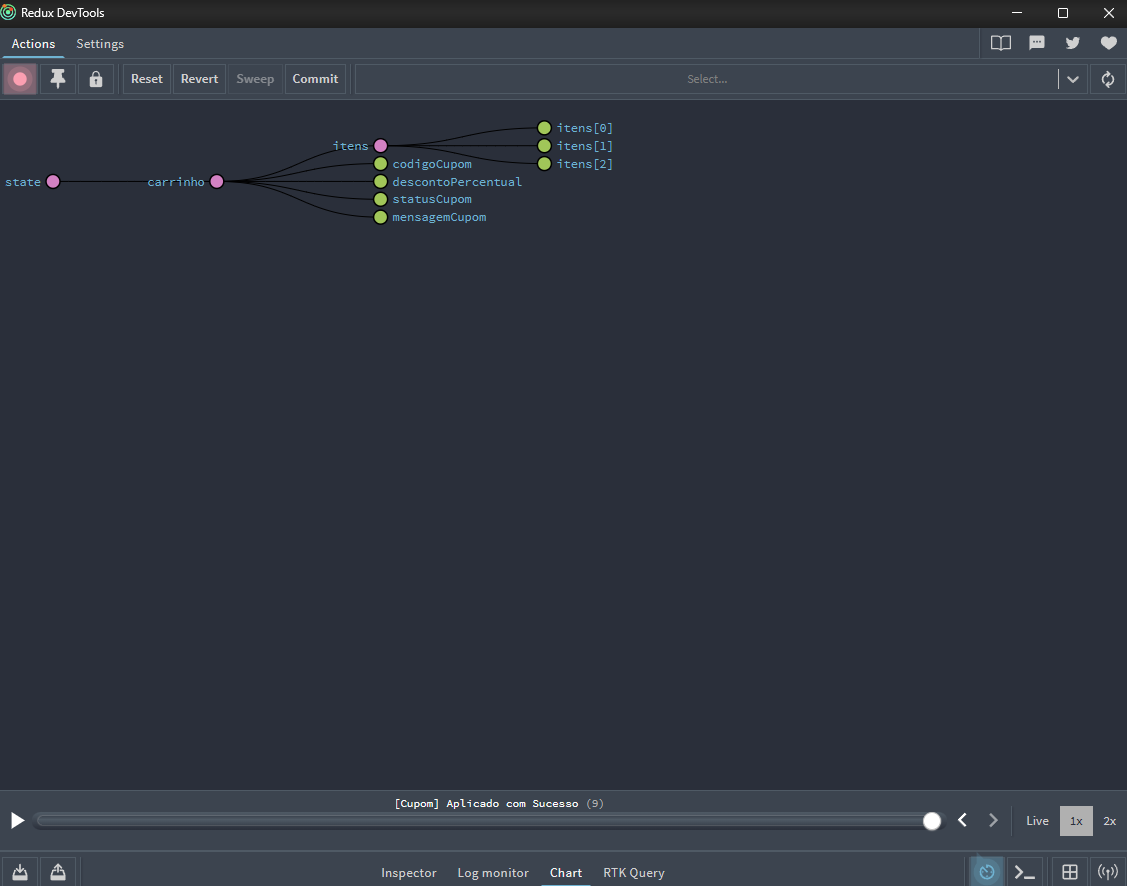Select the itens[2] node
This screenshot has height=886, width=1127.
pos(544,164)
